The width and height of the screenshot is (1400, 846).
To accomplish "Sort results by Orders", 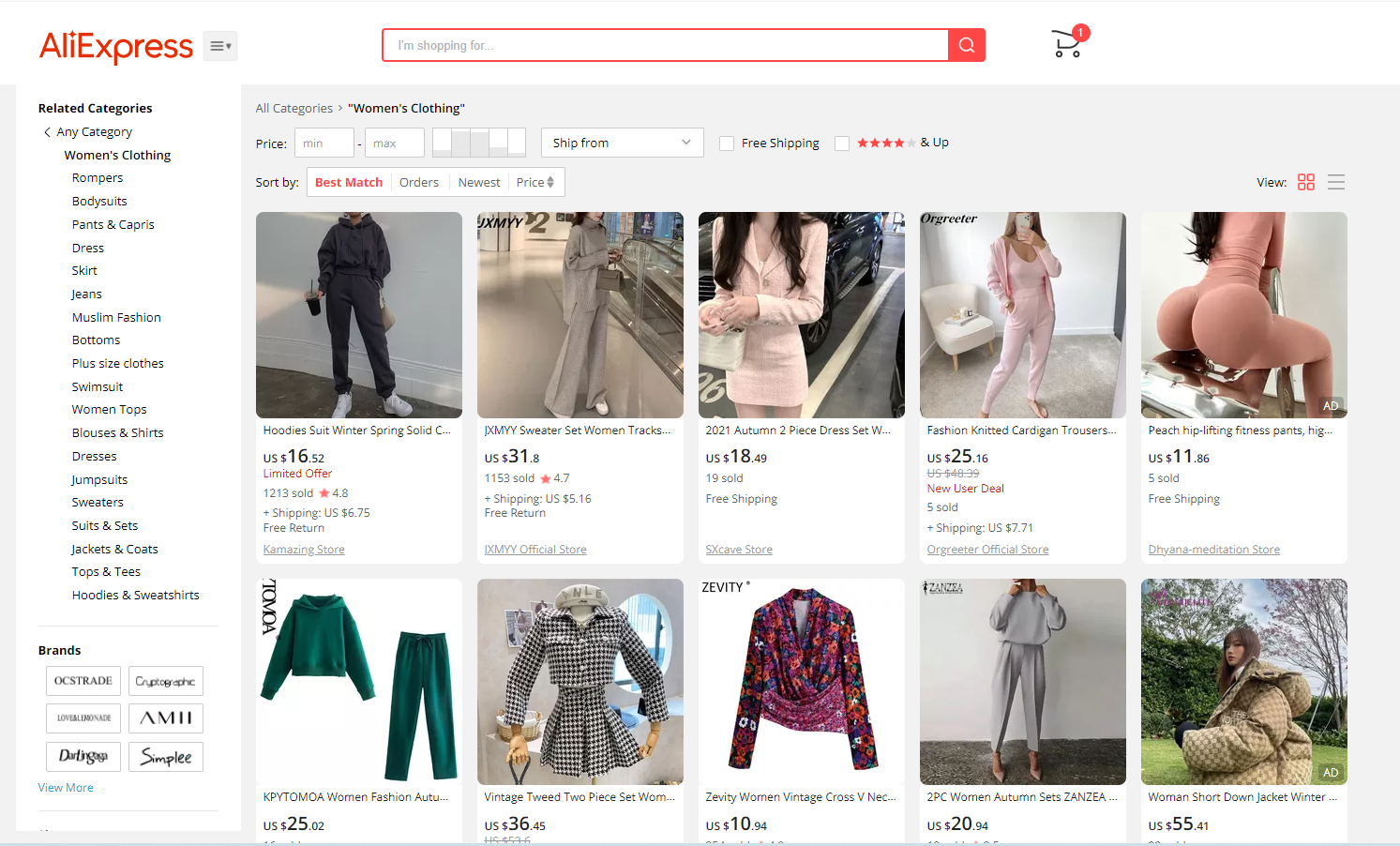I will [x=418, y=182].
